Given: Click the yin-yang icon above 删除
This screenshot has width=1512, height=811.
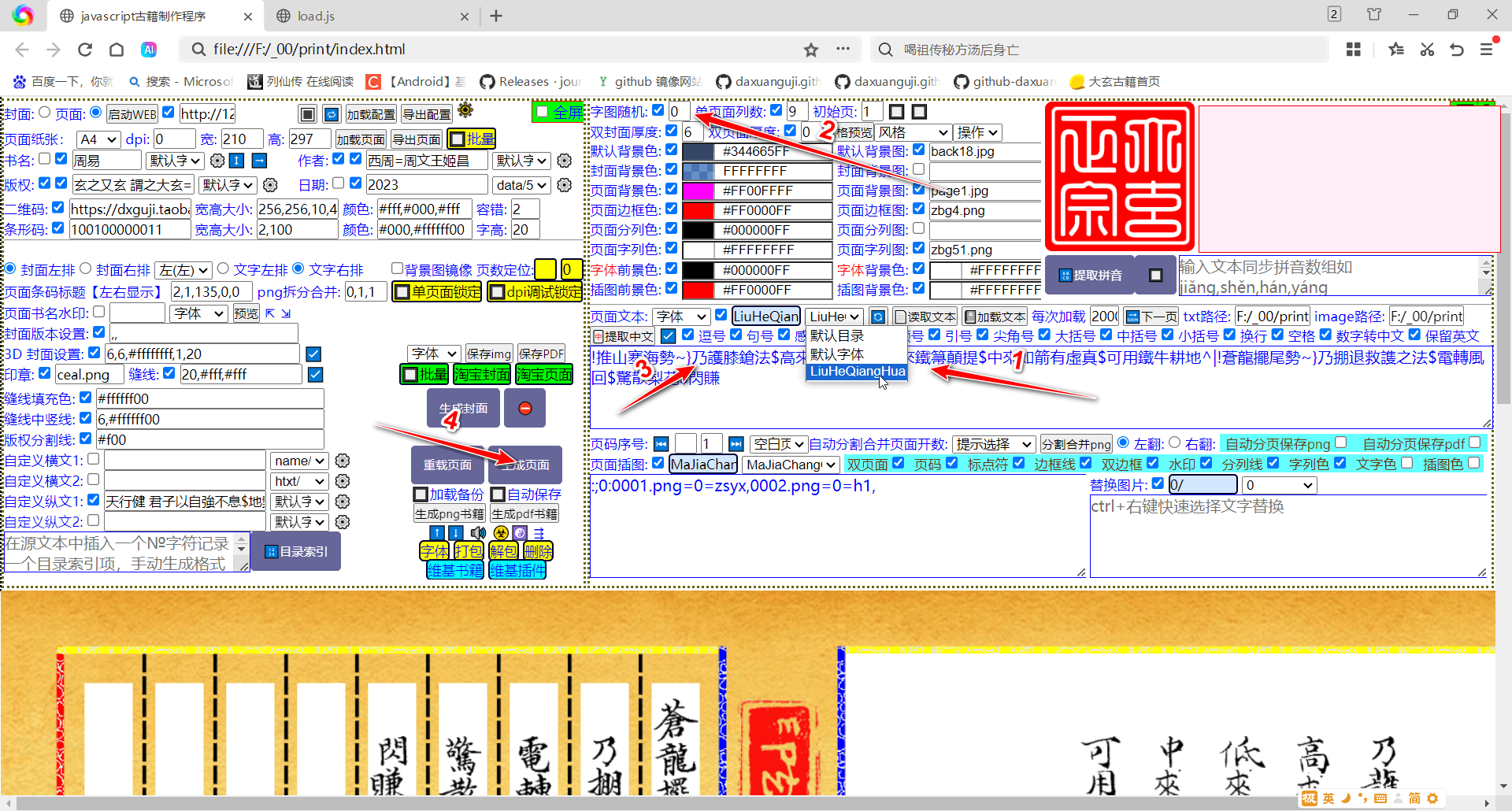Looking at the screenshot, I should tap(520, 532).
